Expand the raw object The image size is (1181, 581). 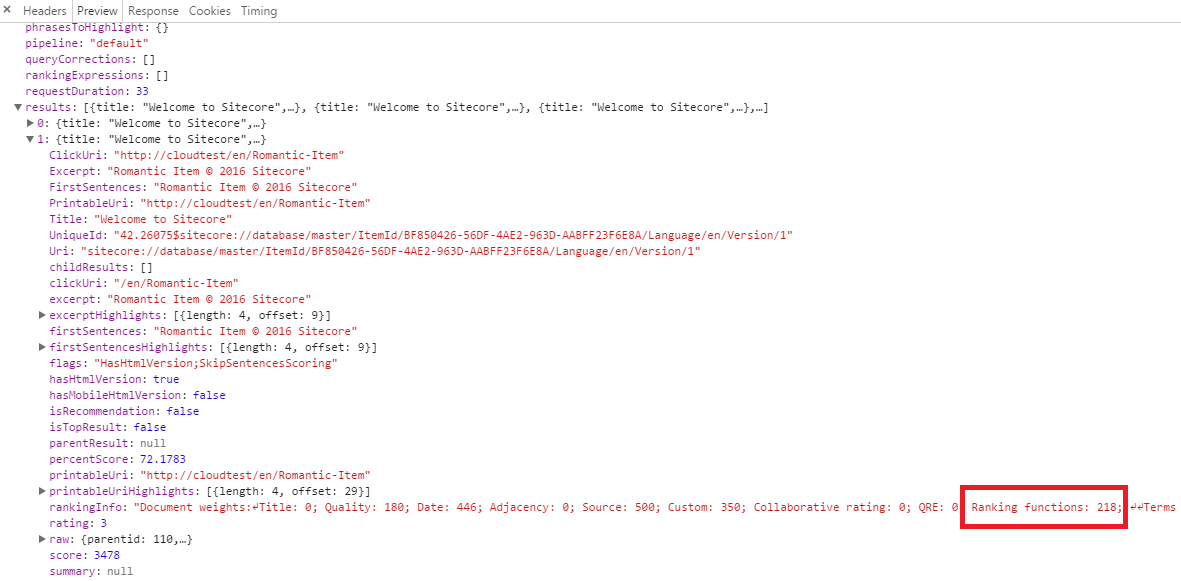click(x=42, y=539)
